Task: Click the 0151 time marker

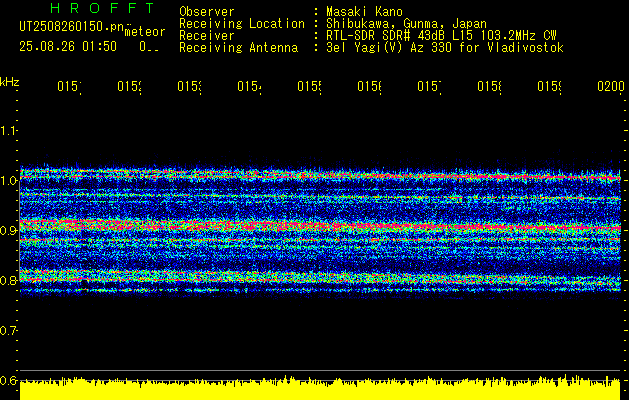Action: (69, 86)
